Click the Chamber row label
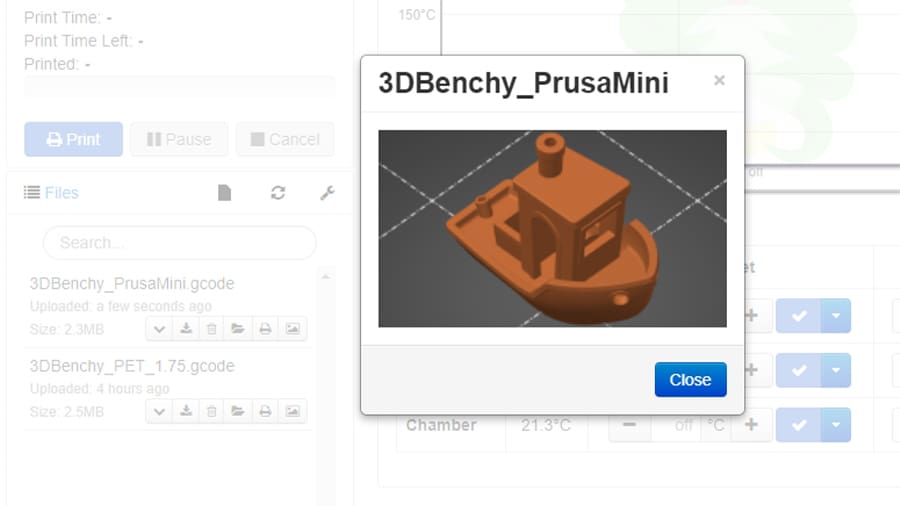This screenshot has height=506, width=900. click(x=441, y=425)
